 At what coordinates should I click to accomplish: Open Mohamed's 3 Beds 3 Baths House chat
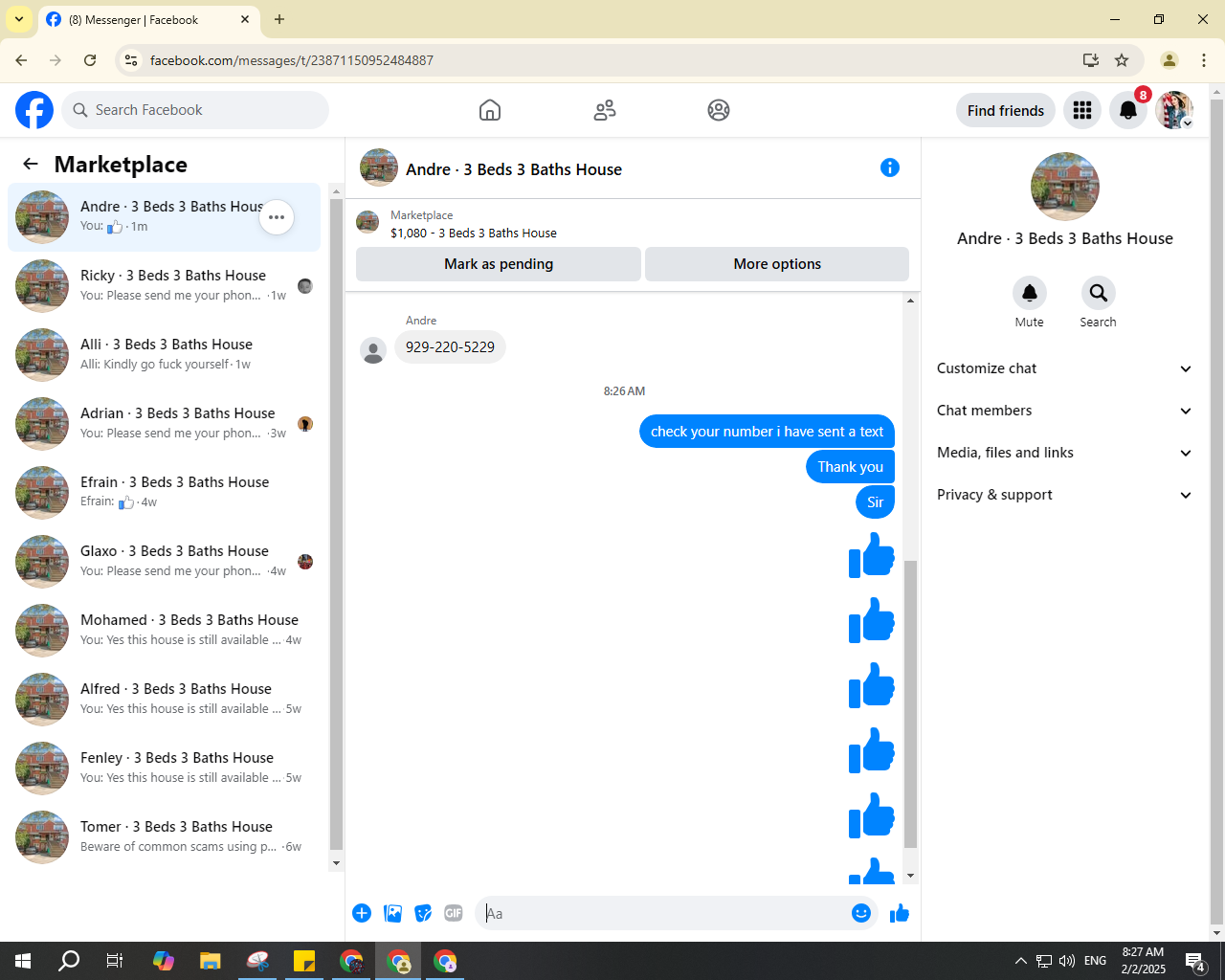click(x=165, y=631)
